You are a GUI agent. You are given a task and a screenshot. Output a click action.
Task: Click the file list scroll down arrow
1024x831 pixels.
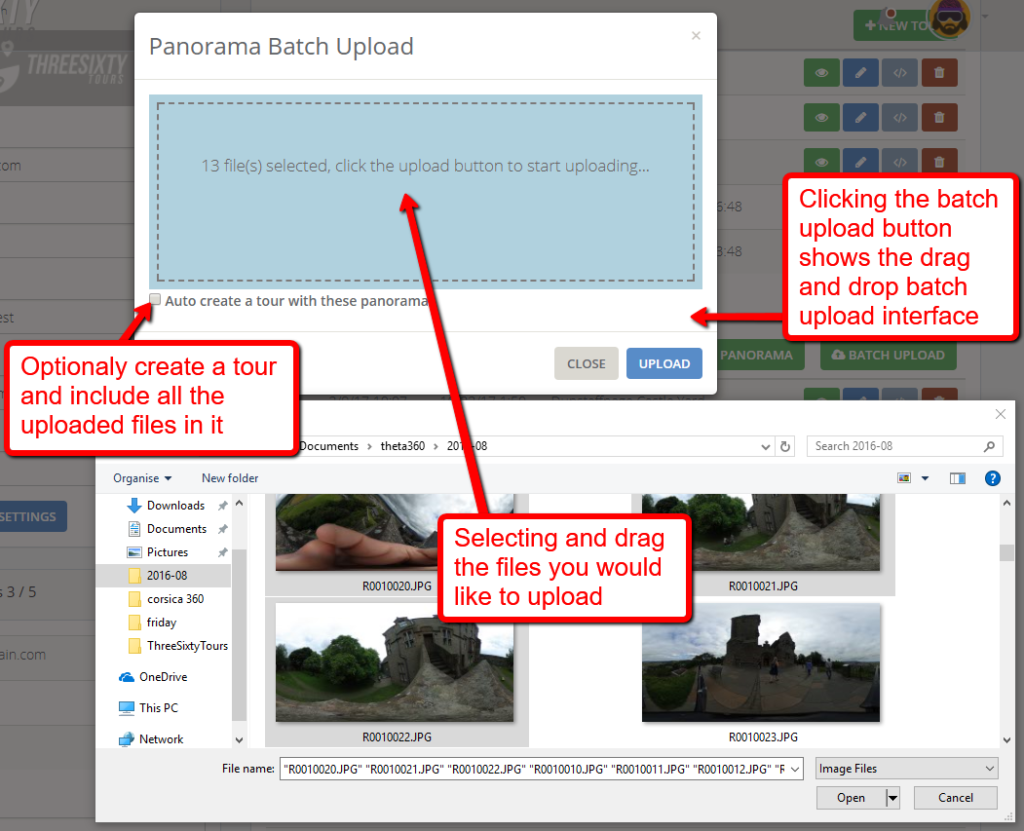coord(1006,740)
